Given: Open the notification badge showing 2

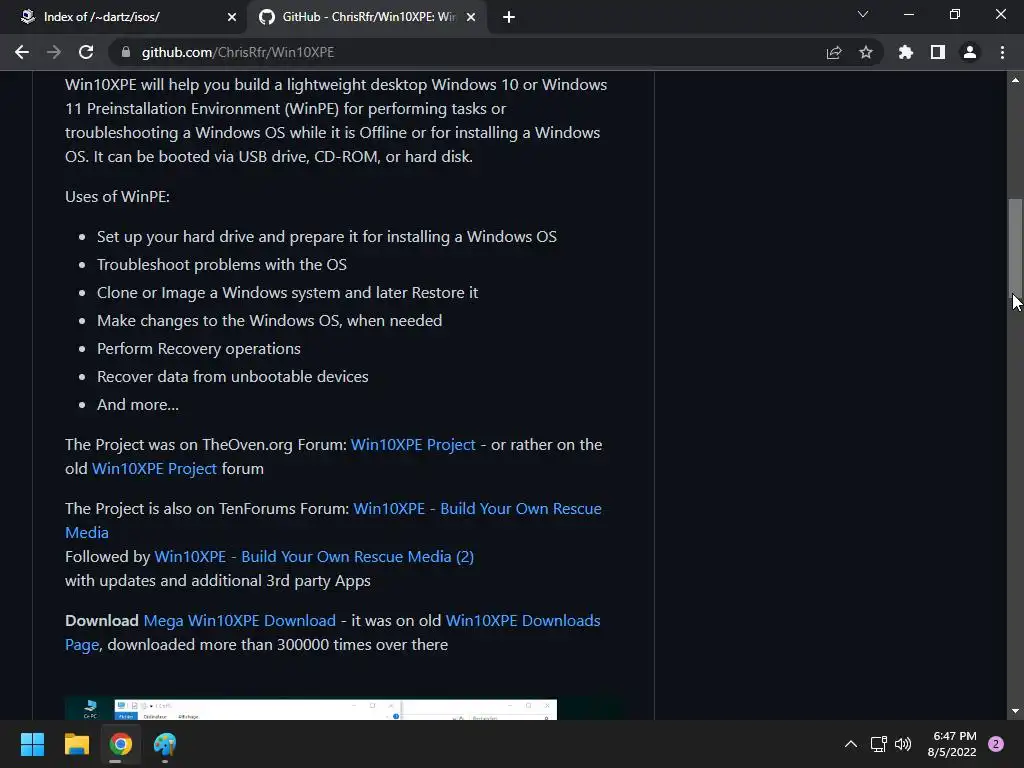Looking at the screenshot, I should (996, 744).
